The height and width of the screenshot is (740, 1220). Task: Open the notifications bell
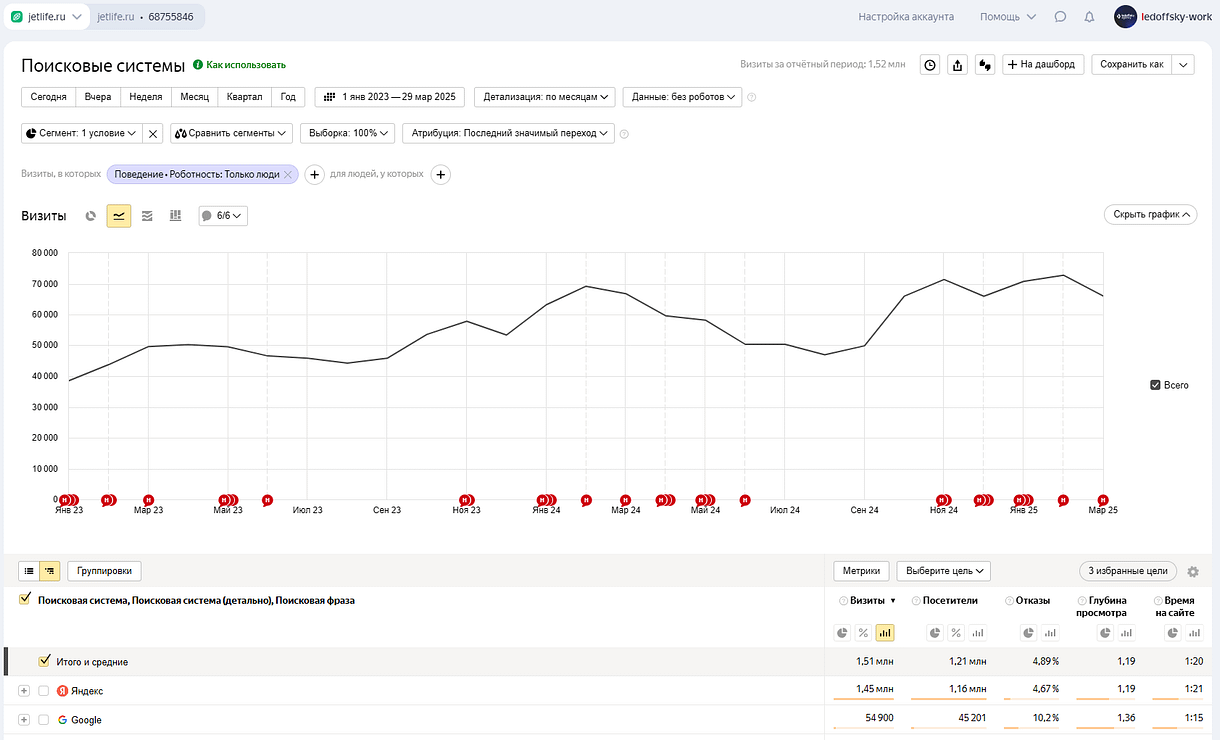[1089, 17]
